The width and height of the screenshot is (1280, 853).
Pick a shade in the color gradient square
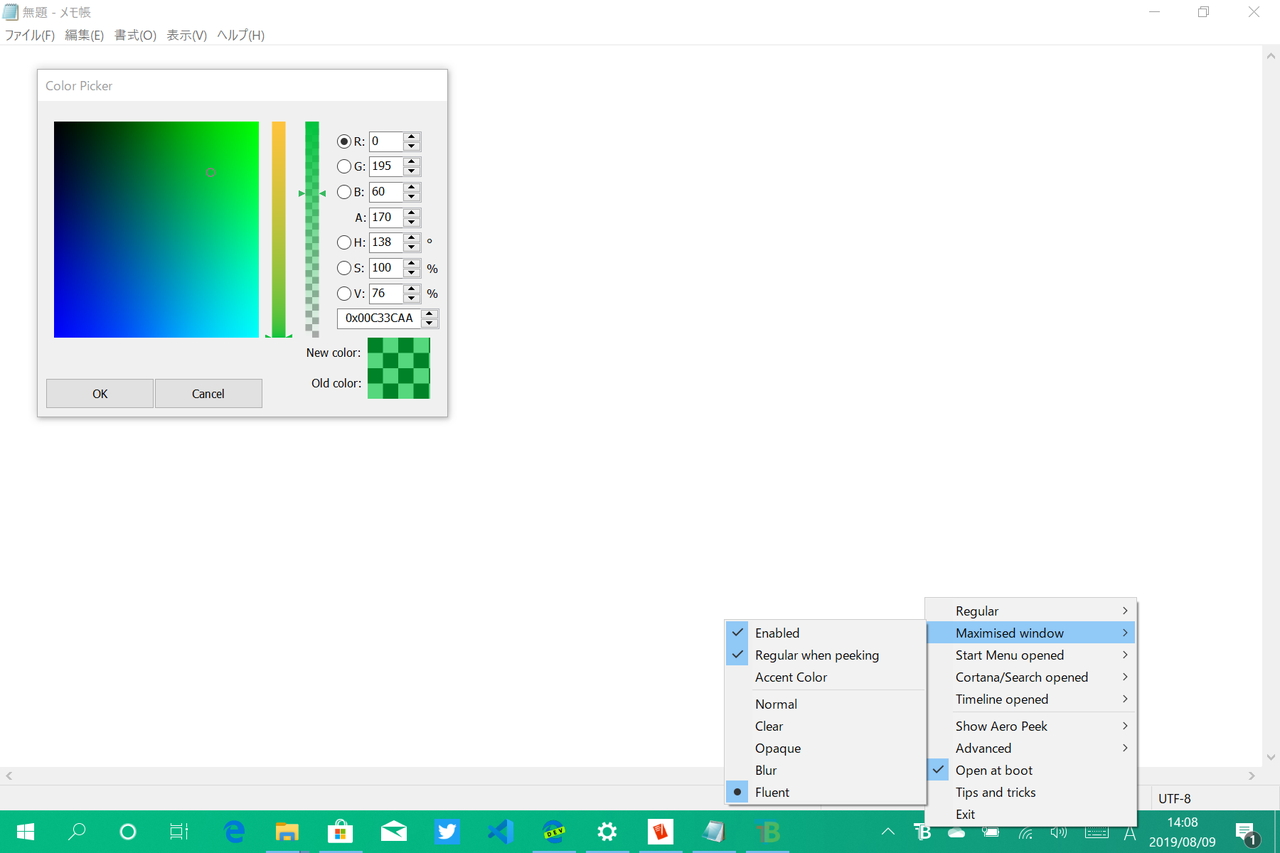coord(156,230)
